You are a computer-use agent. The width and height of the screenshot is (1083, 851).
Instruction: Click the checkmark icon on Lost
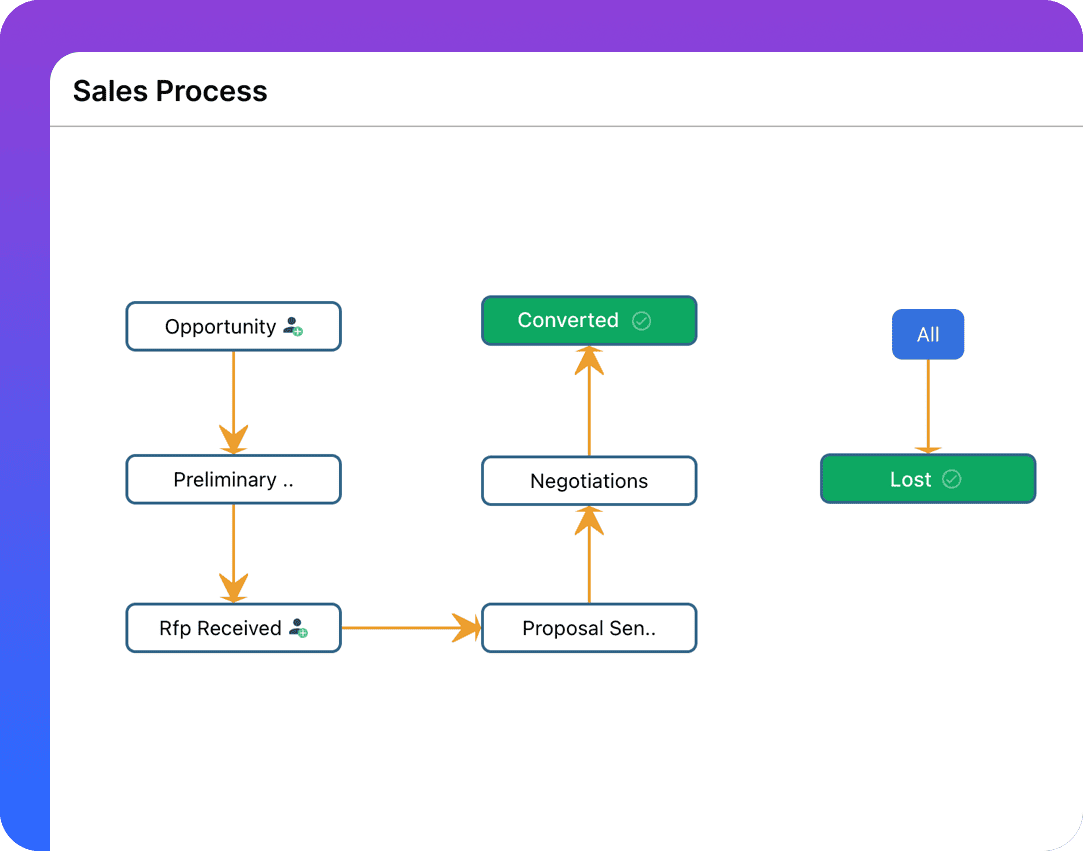point(952,479)
